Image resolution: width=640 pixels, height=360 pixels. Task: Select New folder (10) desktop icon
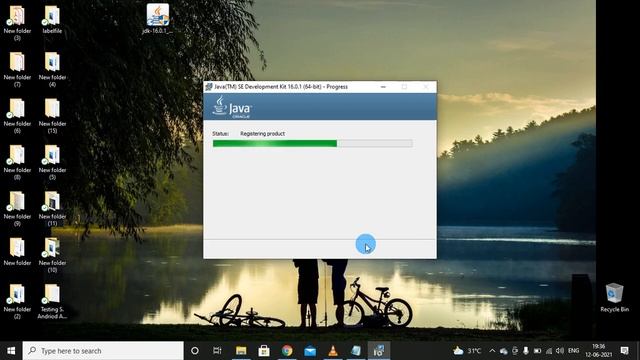point(52,256)
